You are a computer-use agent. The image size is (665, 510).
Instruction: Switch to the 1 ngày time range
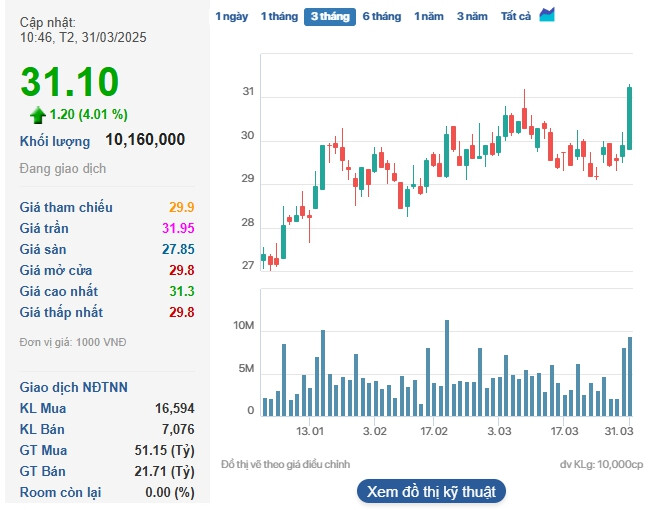click(x=231, y=16)
